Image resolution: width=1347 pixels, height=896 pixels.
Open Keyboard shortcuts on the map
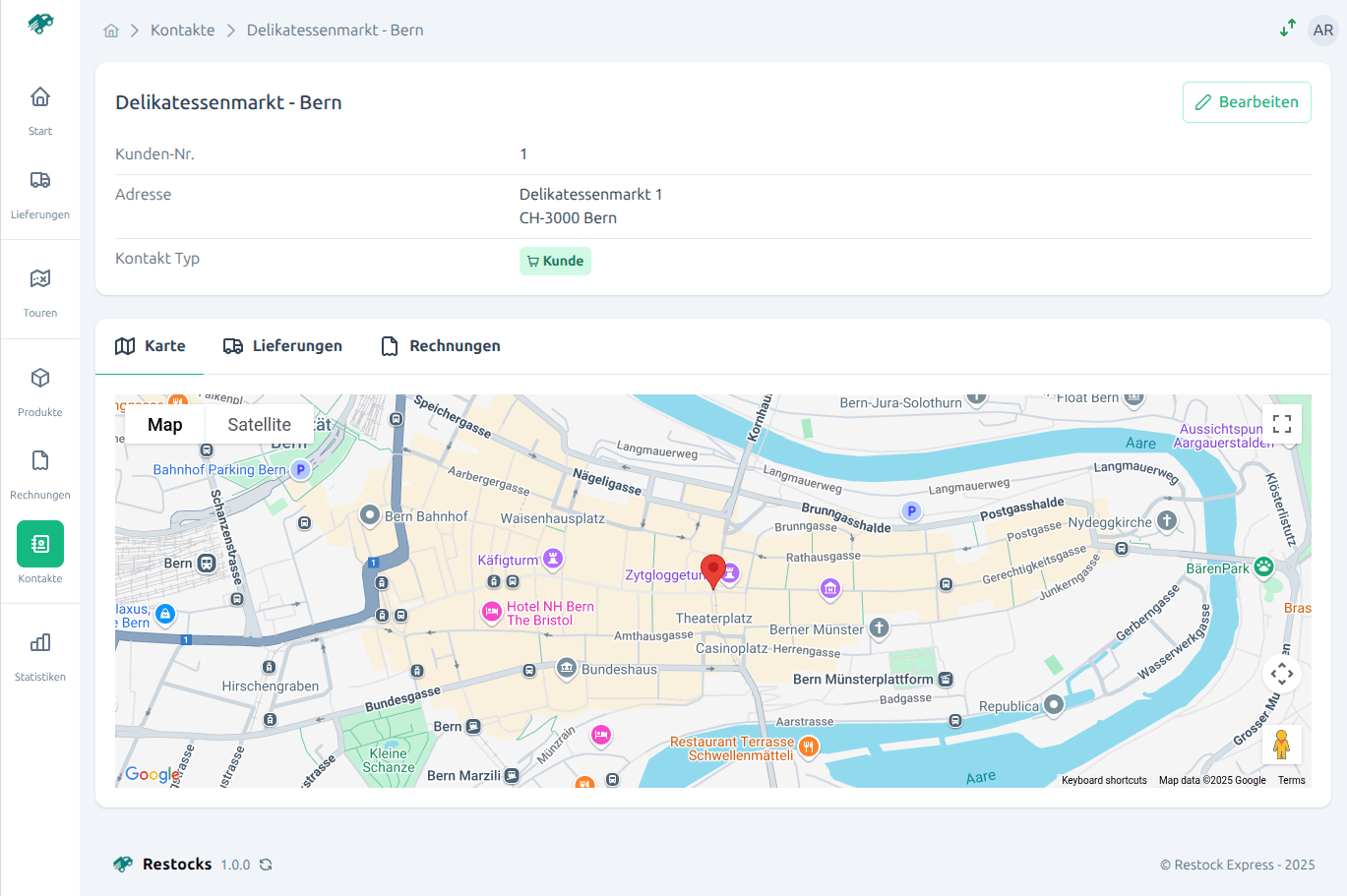point(1104,780)
